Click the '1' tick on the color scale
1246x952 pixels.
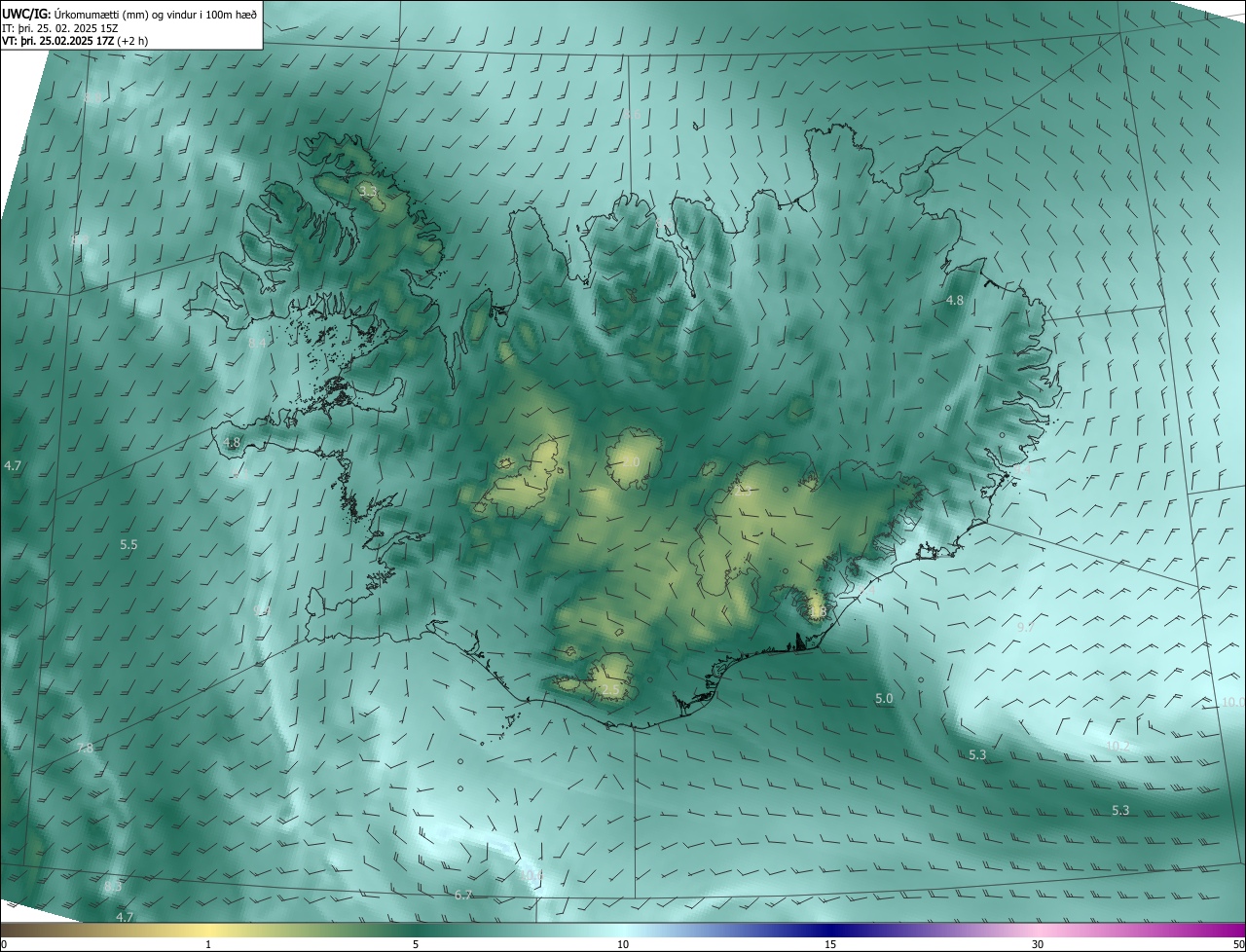tap(208, 944)
